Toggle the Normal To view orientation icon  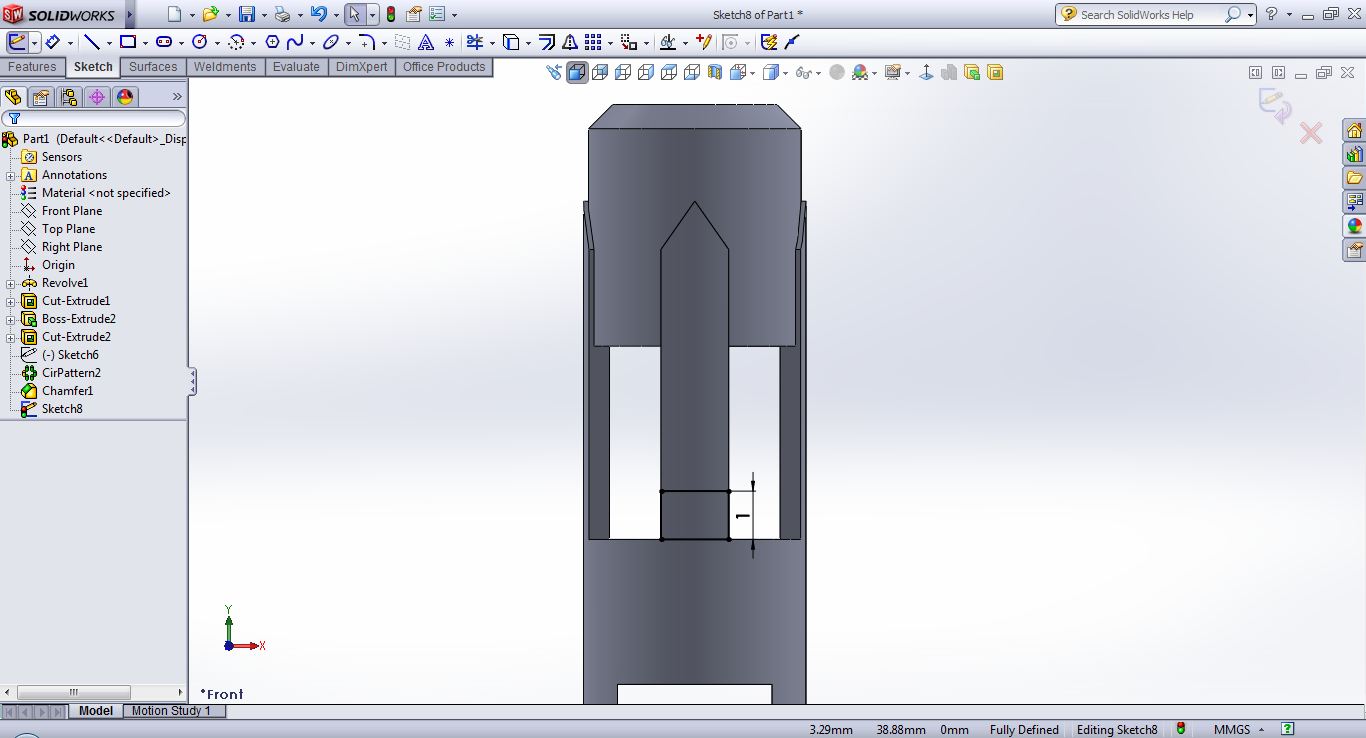pos(926,72)
